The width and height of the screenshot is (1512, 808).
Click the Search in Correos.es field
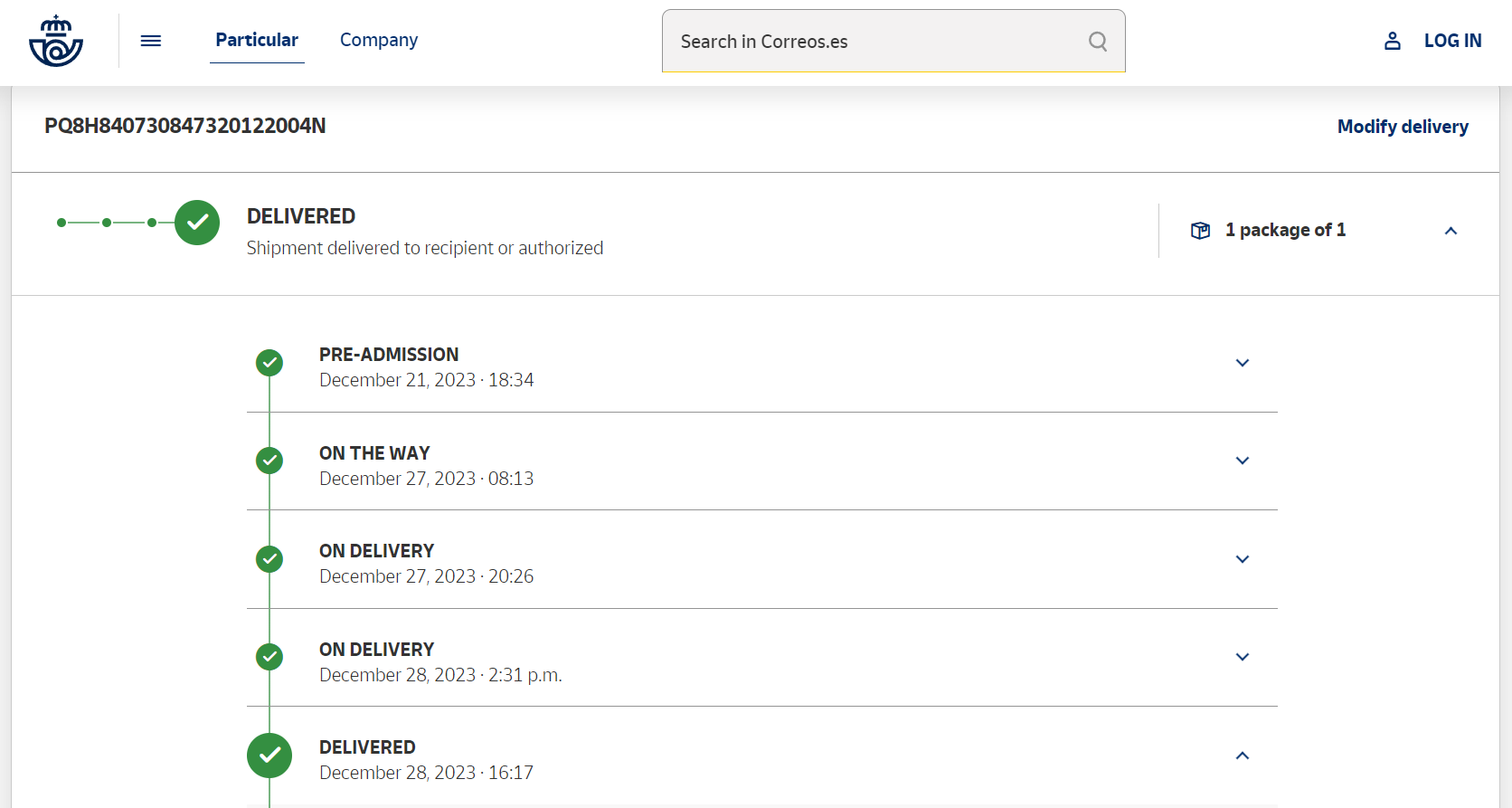click(x=873, y=42)
